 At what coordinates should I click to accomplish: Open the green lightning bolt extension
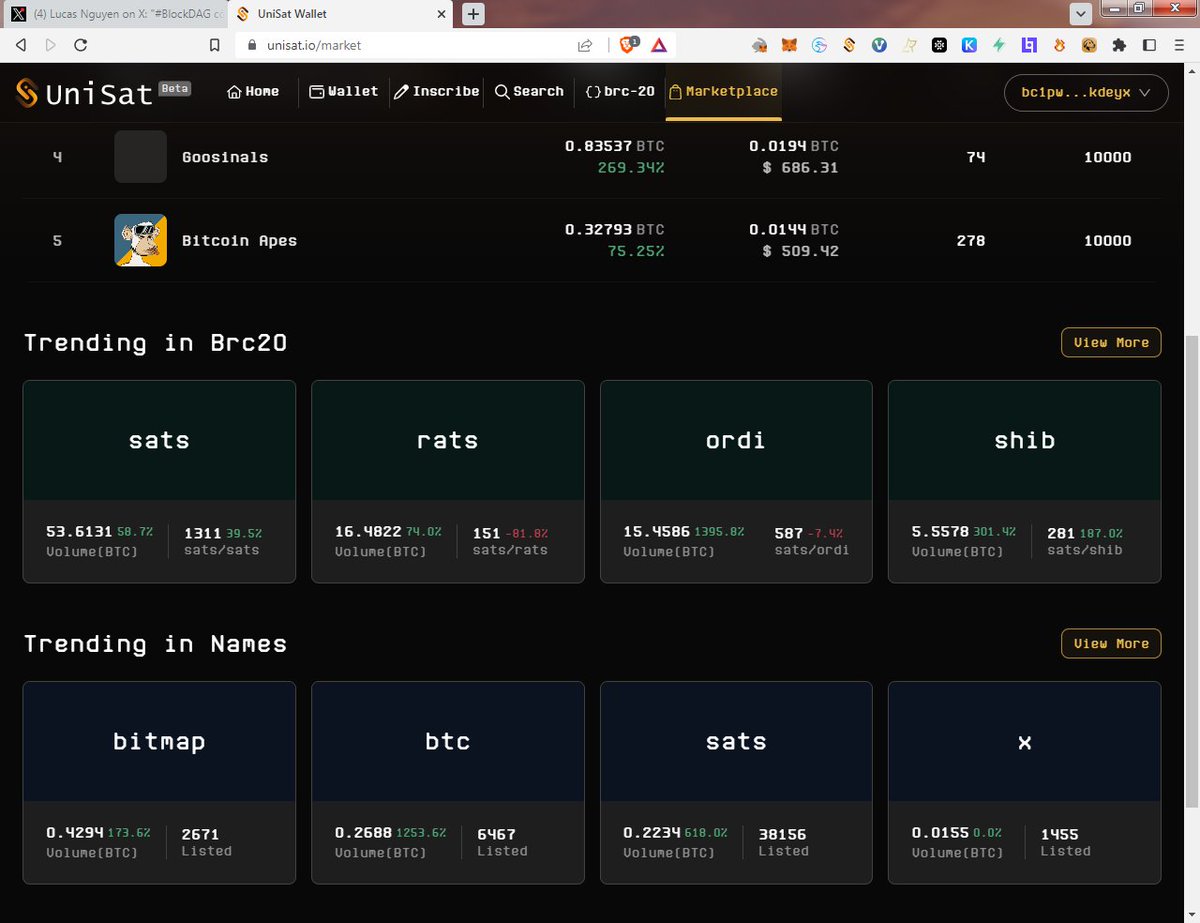(x=998, y=45)
